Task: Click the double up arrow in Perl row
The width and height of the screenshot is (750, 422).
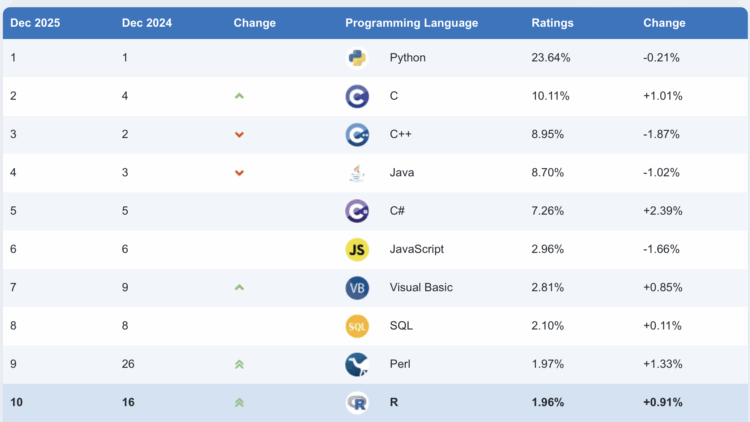Action: click(239, 364)
